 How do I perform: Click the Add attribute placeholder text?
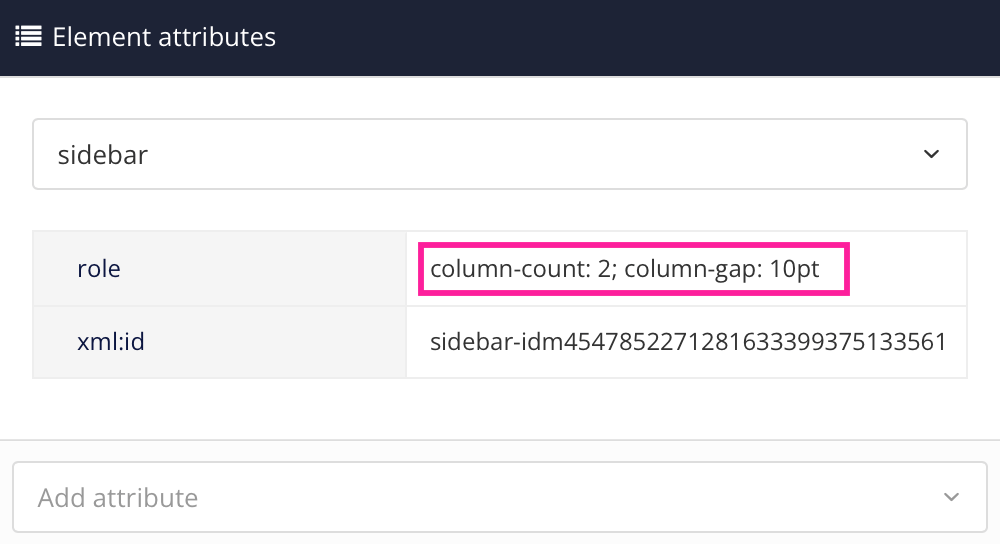point(118,497)
